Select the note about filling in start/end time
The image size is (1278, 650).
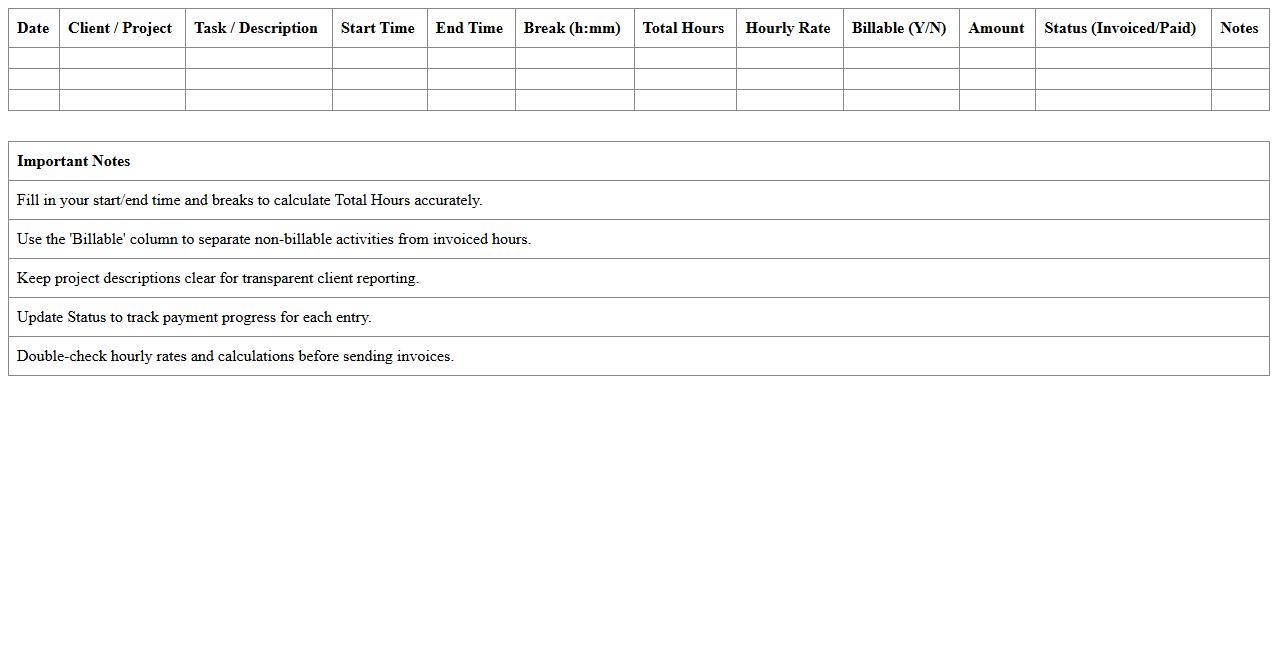(250, 200)
